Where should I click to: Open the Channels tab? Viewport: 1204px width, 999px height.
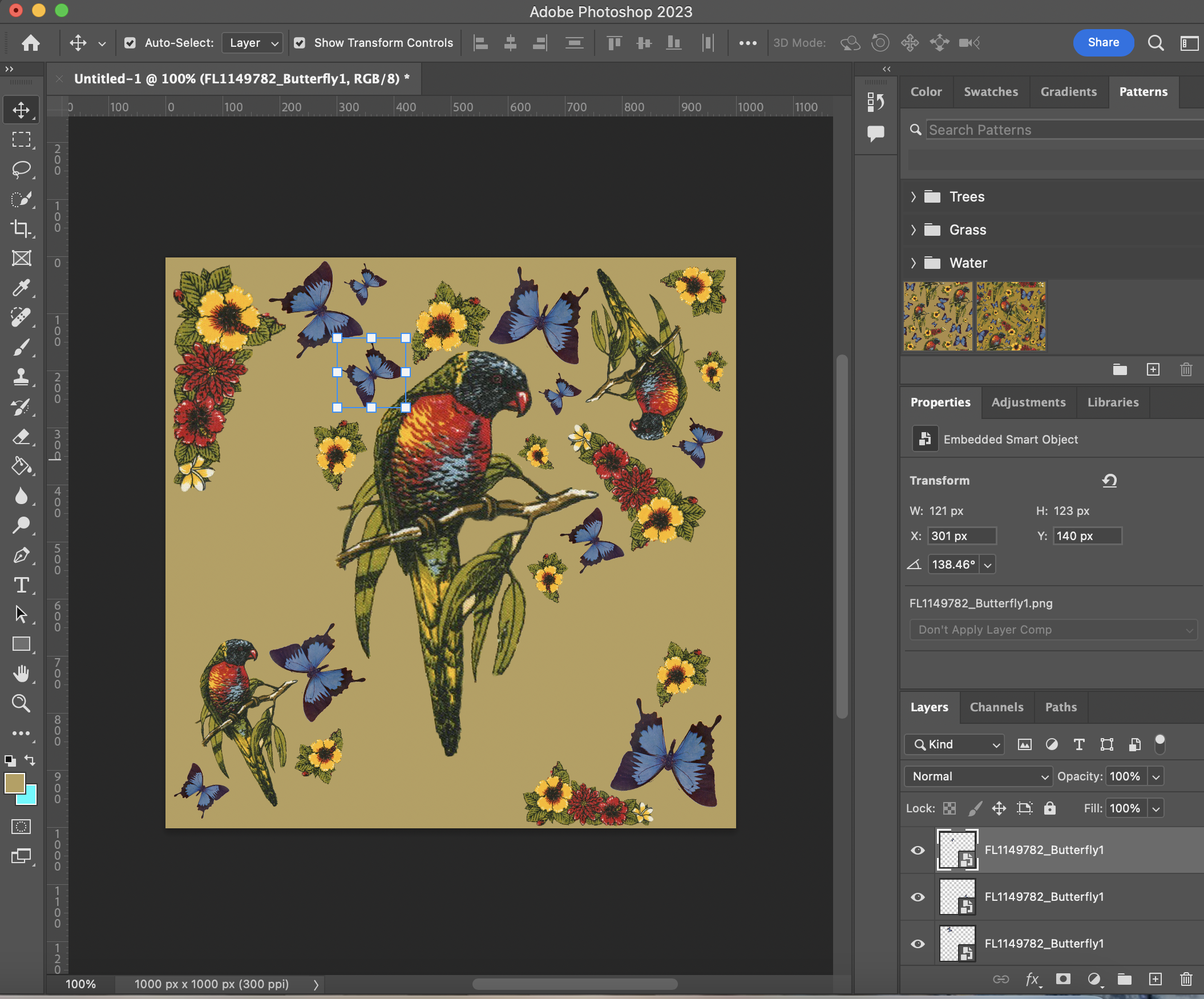click(996, 707)
